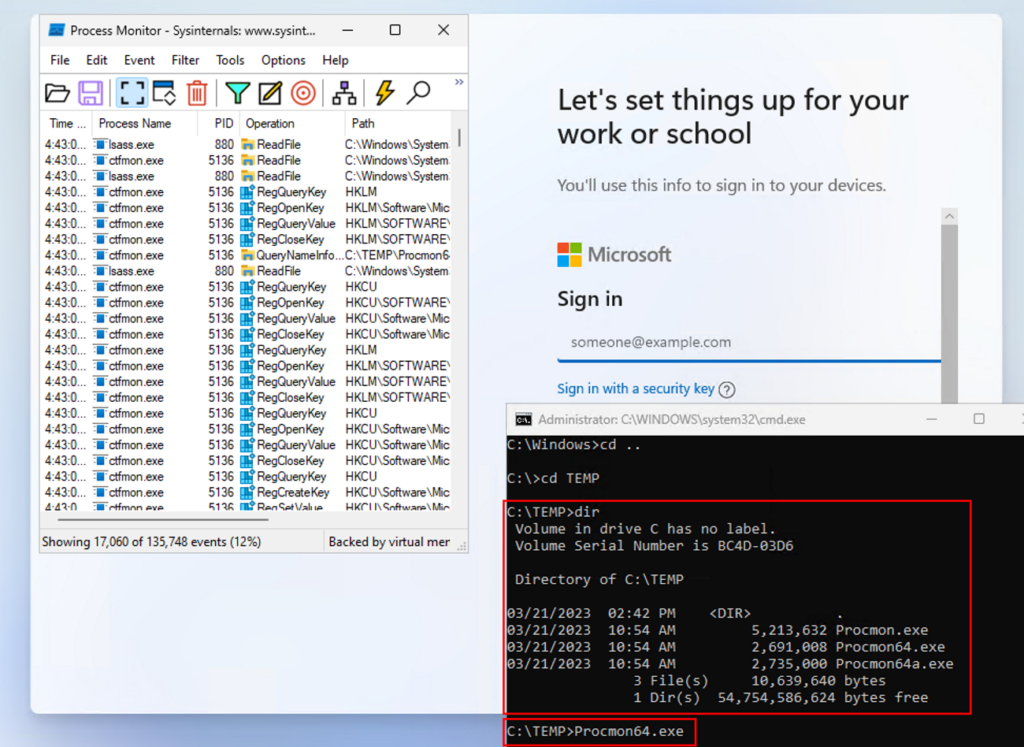
Task: Toggle the Capture events icon
Action: pos(132,94)
